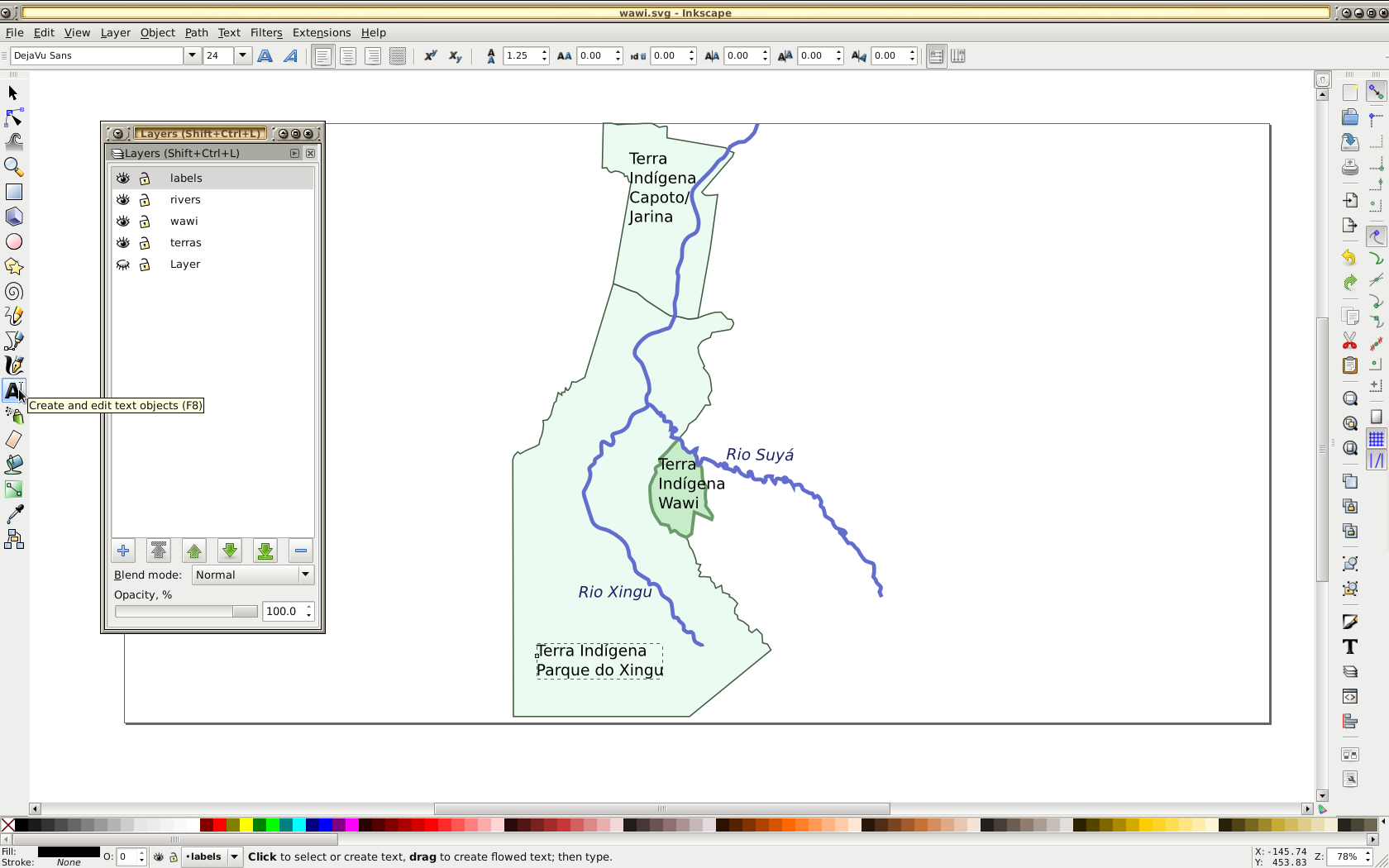Viewport: 1389px width, 868px height.
Task: Toggle lock on the wawi layer
Action: (x=145, y=222)
